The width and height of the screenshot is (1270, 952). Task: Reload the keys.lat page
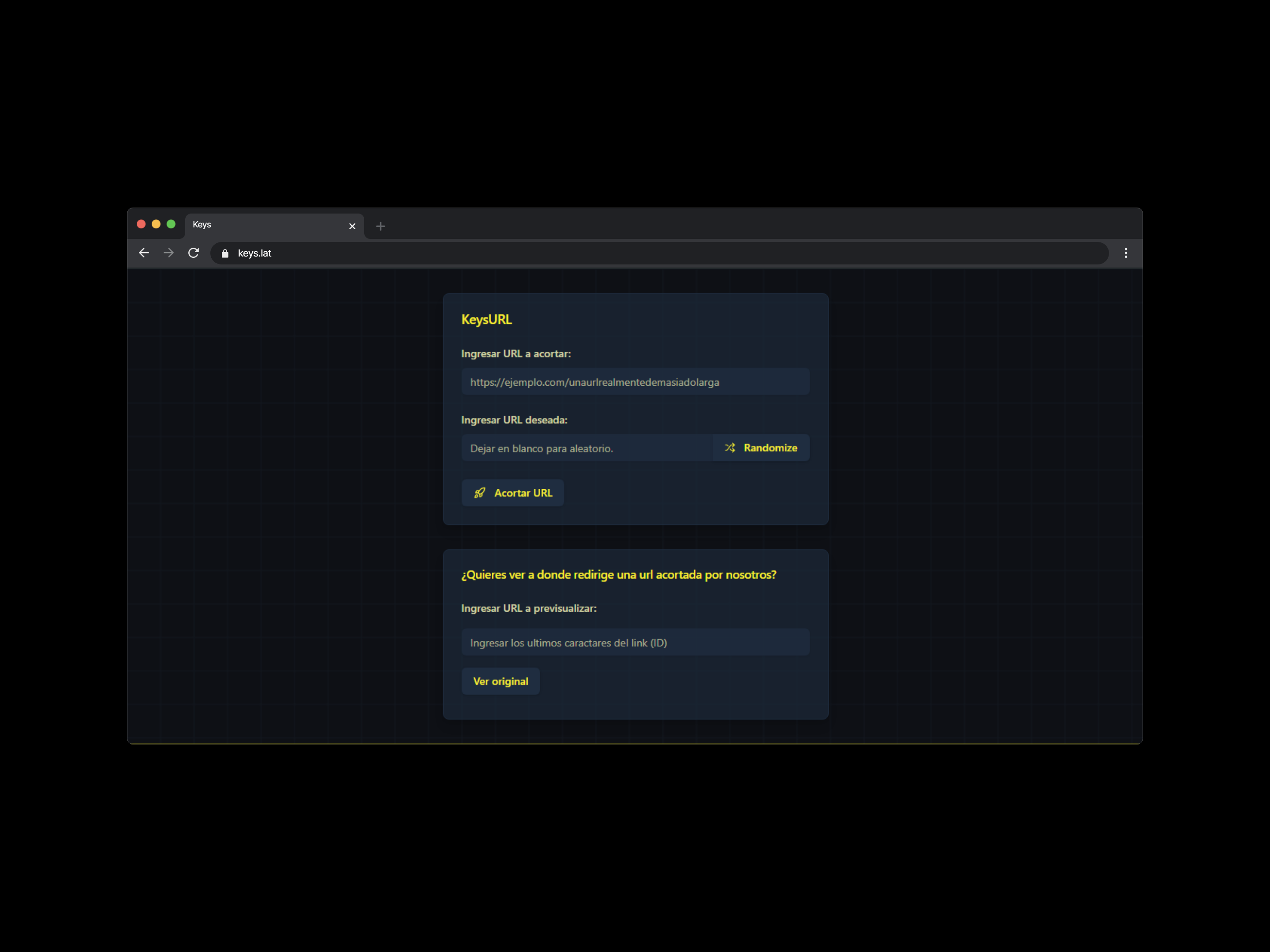click(194, 253)
